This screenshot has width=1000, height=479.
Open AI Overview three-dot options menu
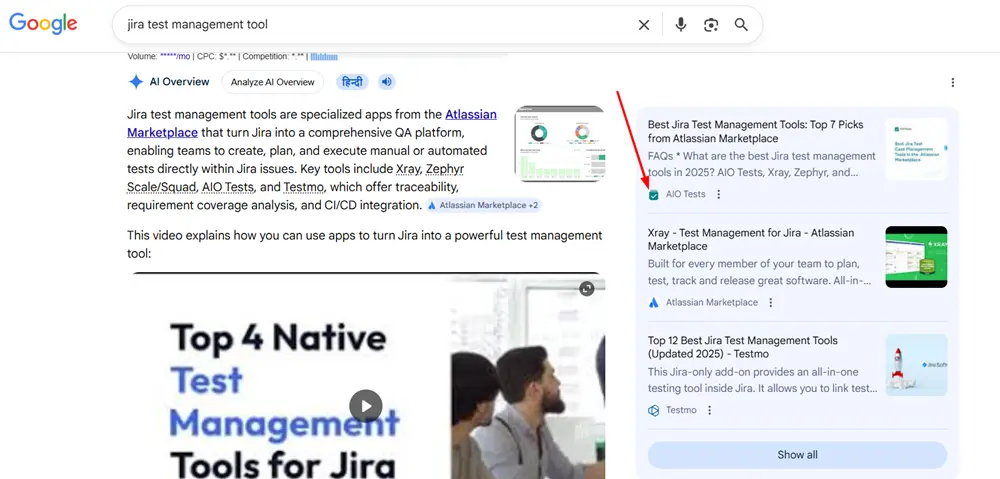click(953, 82)
